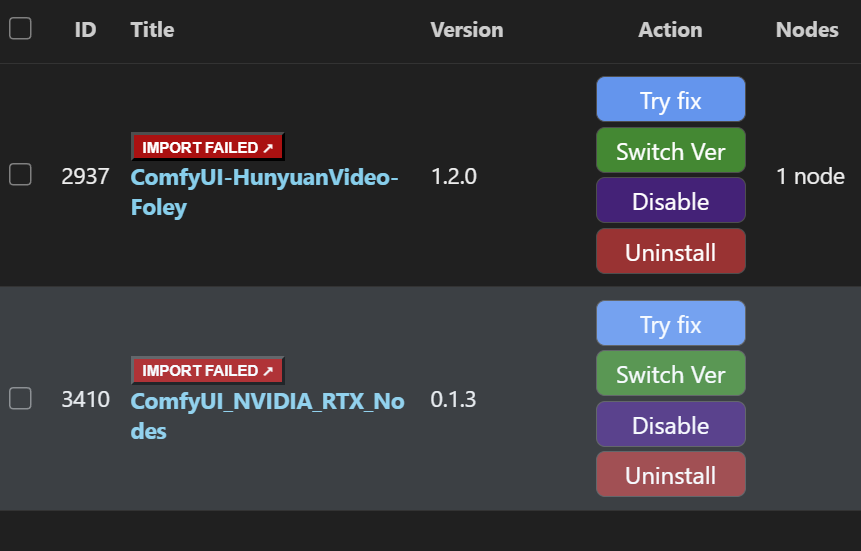This screenshot has height=551, width=861.
Task: Uninstall ComfyUI-HunyuanVideo-Foley
Action: tap(670, 252)
